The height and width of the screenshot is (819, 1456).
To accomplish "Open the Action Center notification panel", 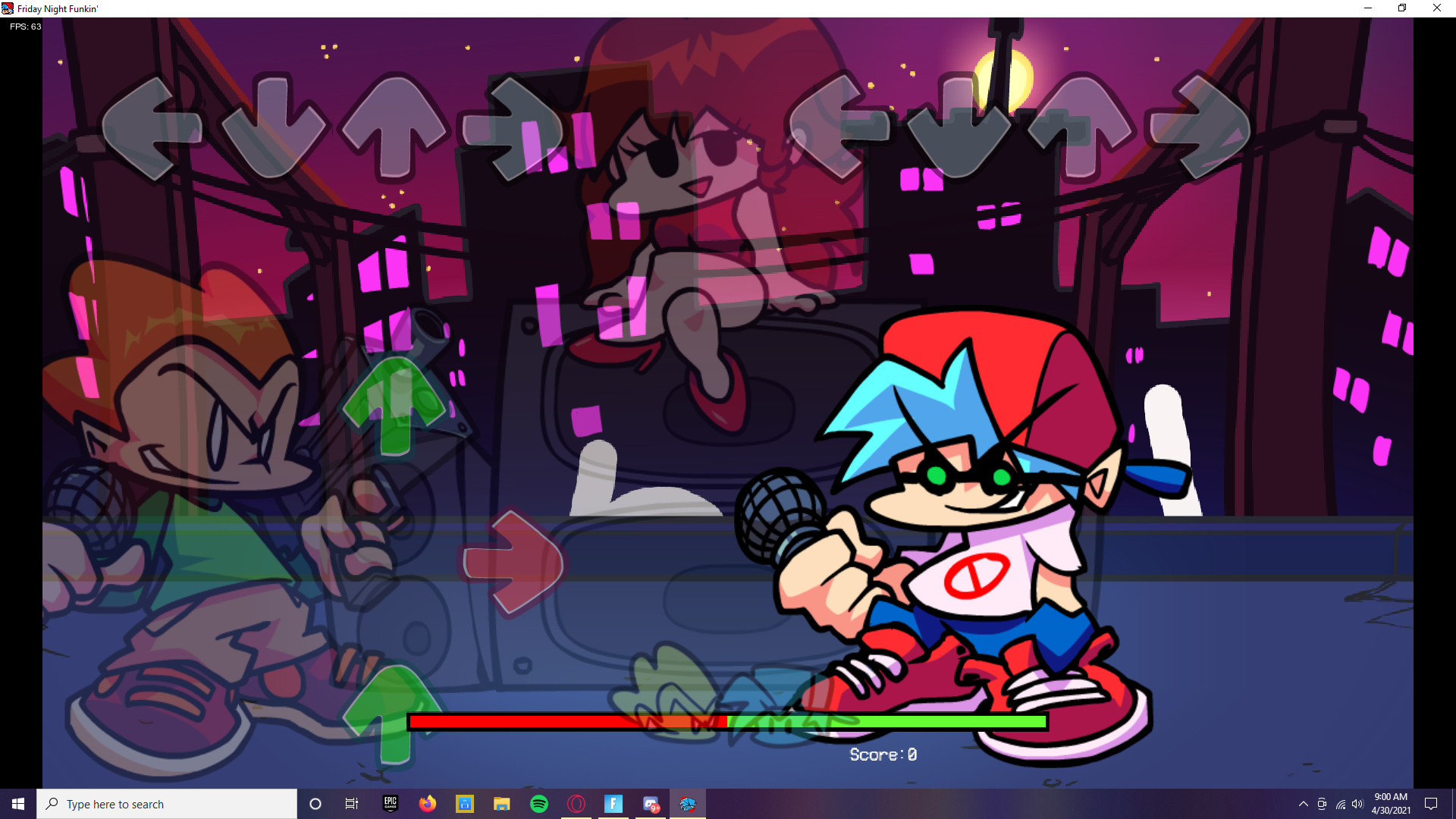I will pyautogui.click(x=1432, y=804).
